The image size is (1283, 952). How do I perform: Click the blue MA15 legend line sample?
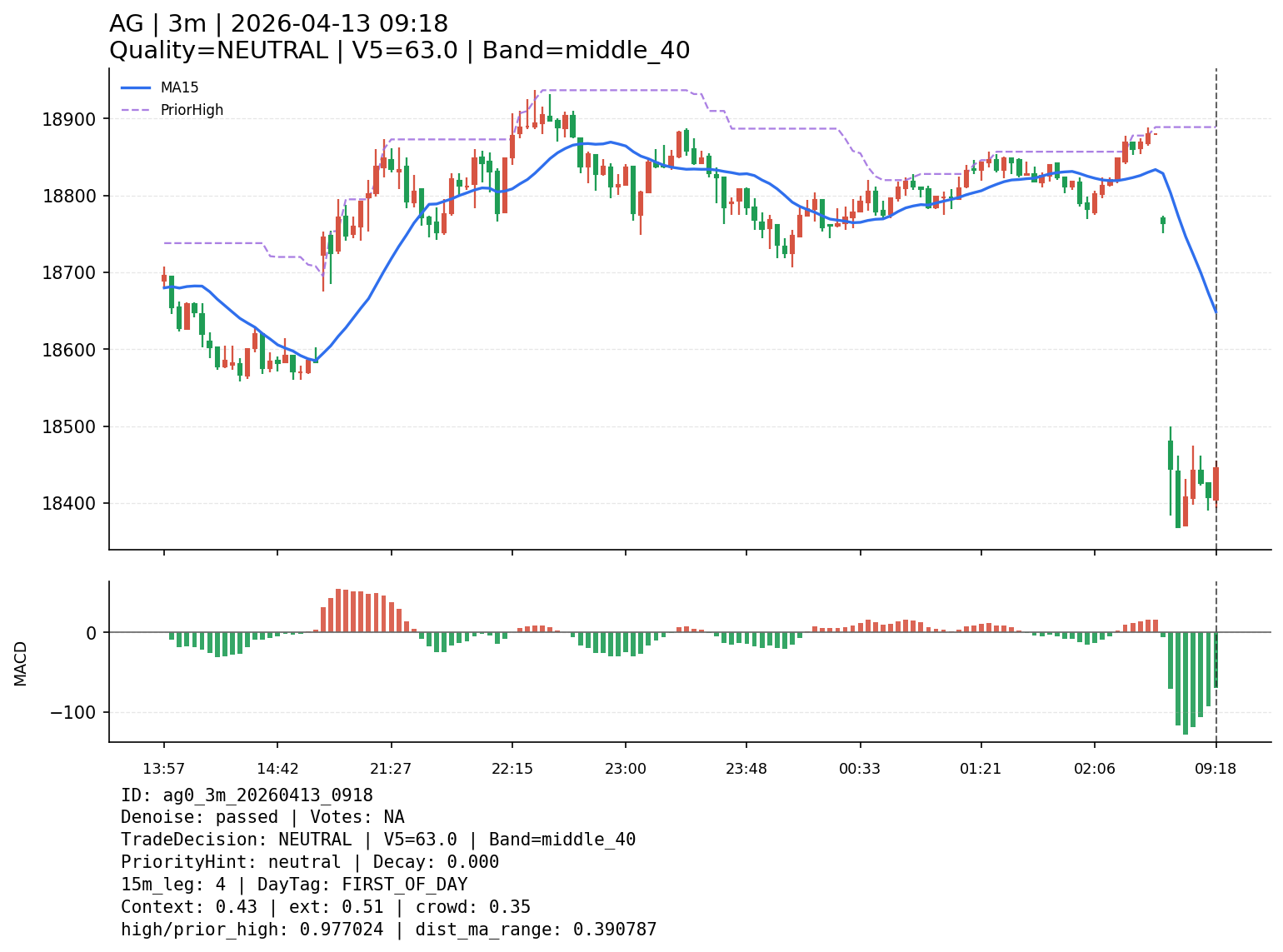[136, 87]
